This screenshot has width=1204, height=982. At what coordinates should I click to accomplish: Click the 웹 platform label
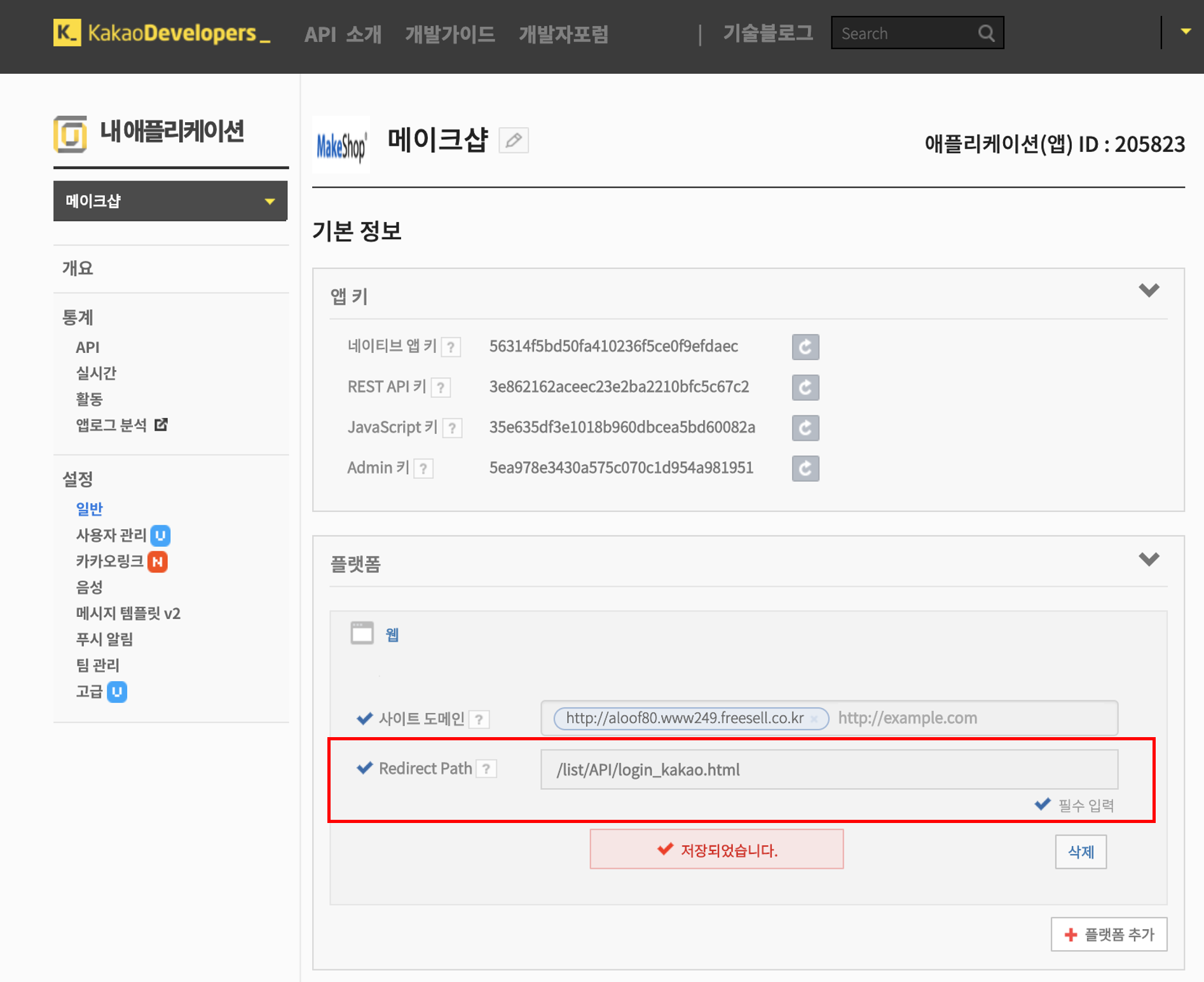(392, 635)
